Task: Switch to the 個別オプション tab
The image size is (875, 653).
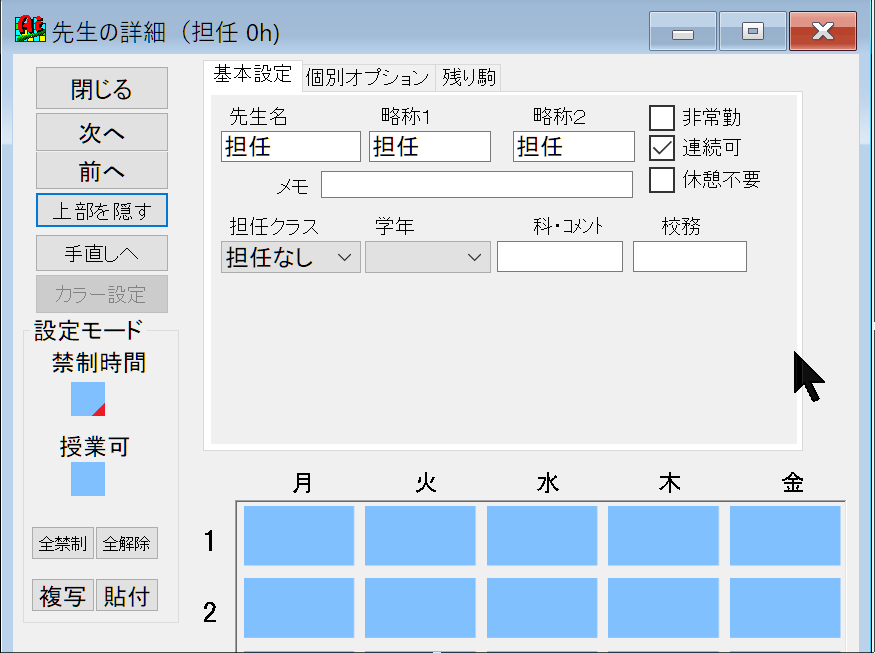Action: [x=368, y=77]
